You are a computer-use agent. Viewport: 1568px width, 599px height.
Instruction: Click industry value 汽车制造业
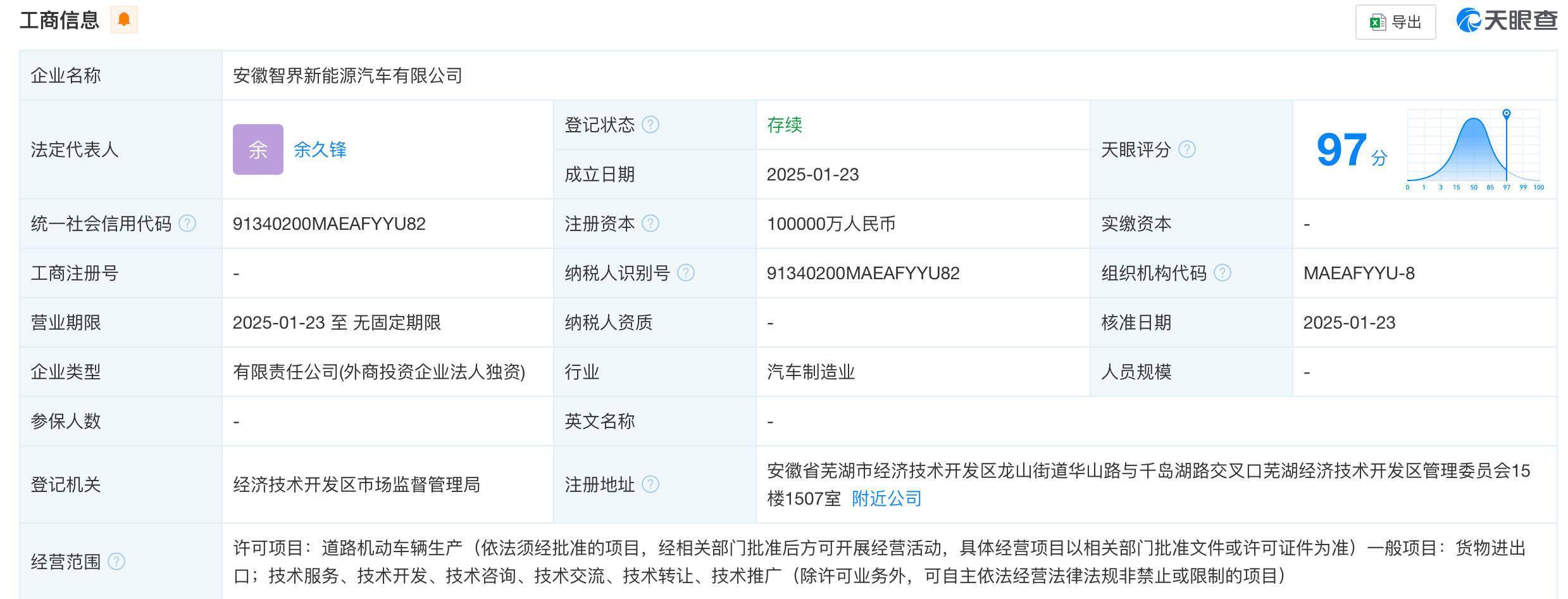tap(811, 372)
